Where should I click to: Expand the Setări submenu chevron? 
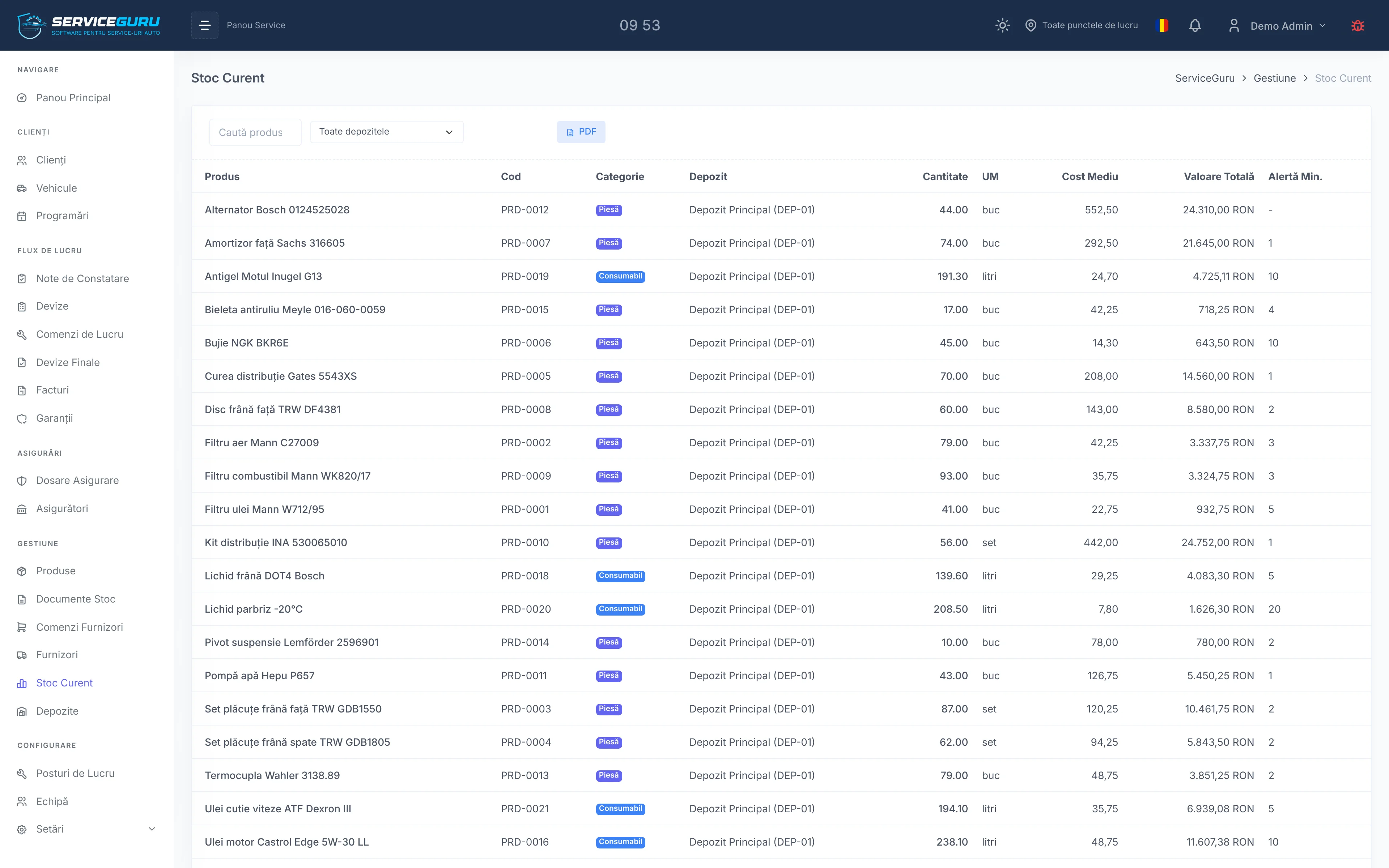coord(152,829)
